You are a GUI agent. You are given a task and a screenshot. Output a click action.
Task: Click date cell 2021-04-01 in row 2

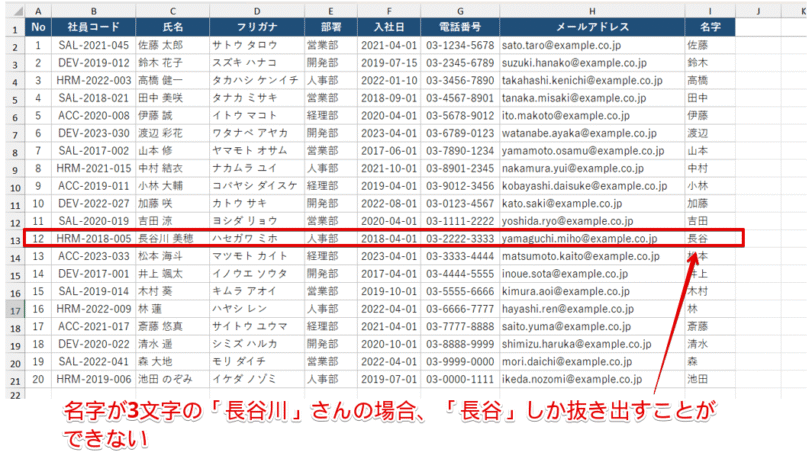389,45
